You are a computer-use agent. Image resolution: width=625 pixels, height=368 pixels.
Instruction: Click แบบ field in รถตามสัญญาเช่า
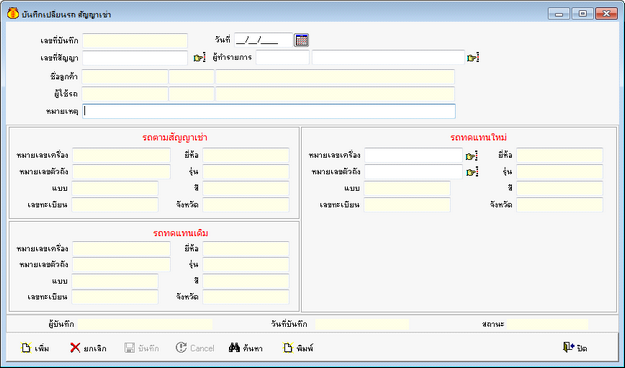115,188
